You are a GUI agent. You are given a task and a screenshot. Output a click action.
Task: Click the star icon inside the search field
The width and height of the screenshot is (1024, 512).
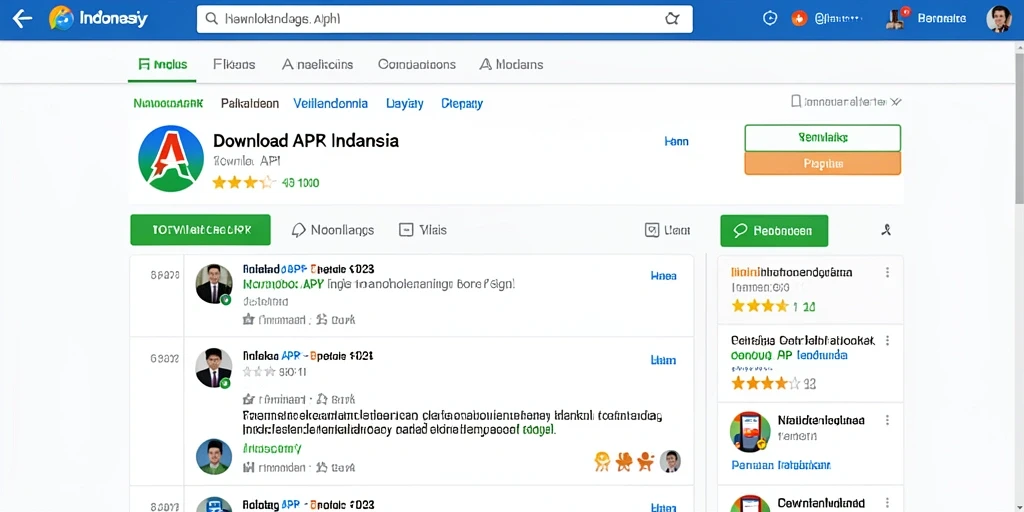pyautogui.click(x=671, y=19)
